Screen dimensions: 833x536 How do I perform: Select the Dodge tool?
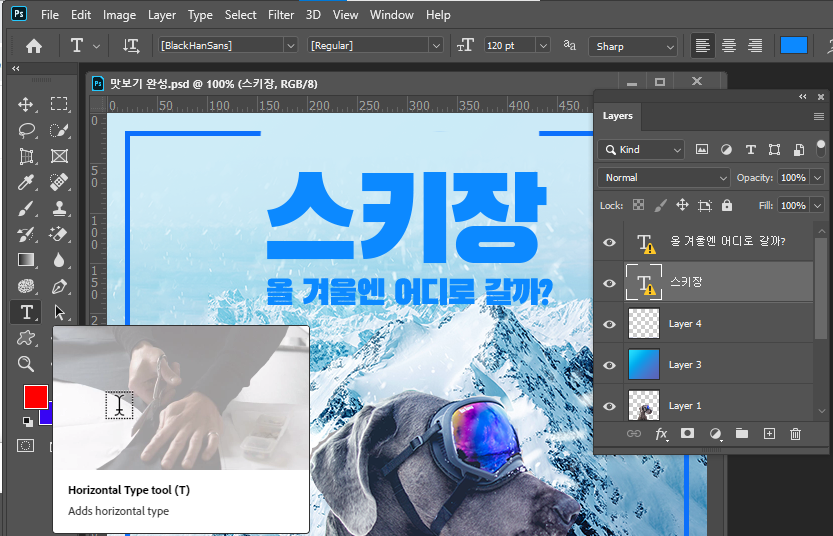click(x=26, y=286)
